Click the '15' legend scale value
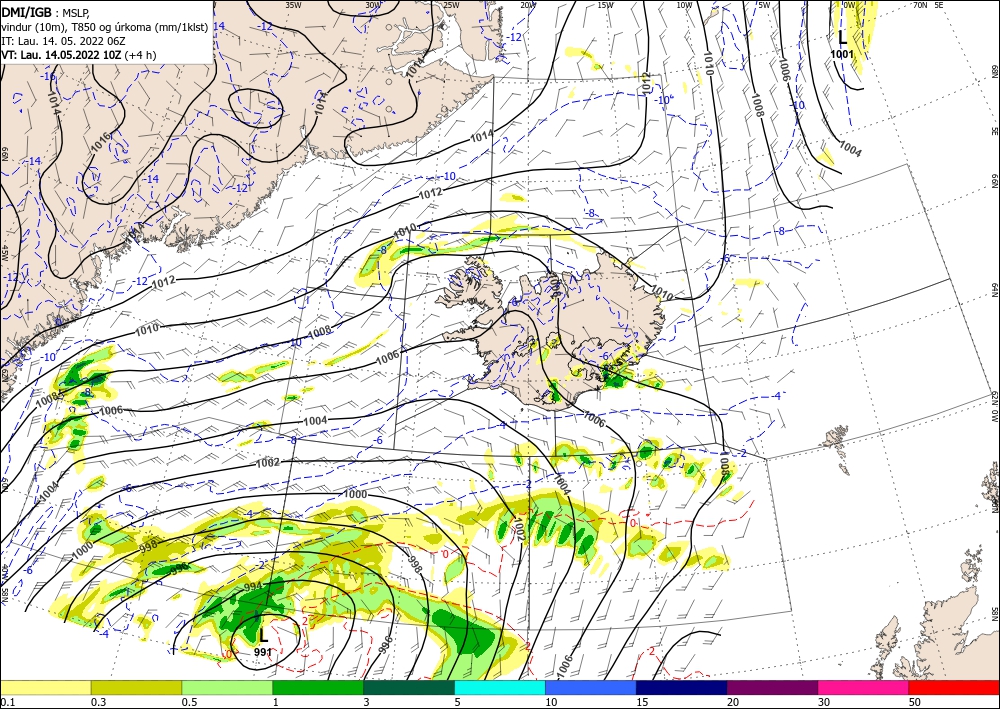Screen dimensions: 1000x709 [642, 702]
